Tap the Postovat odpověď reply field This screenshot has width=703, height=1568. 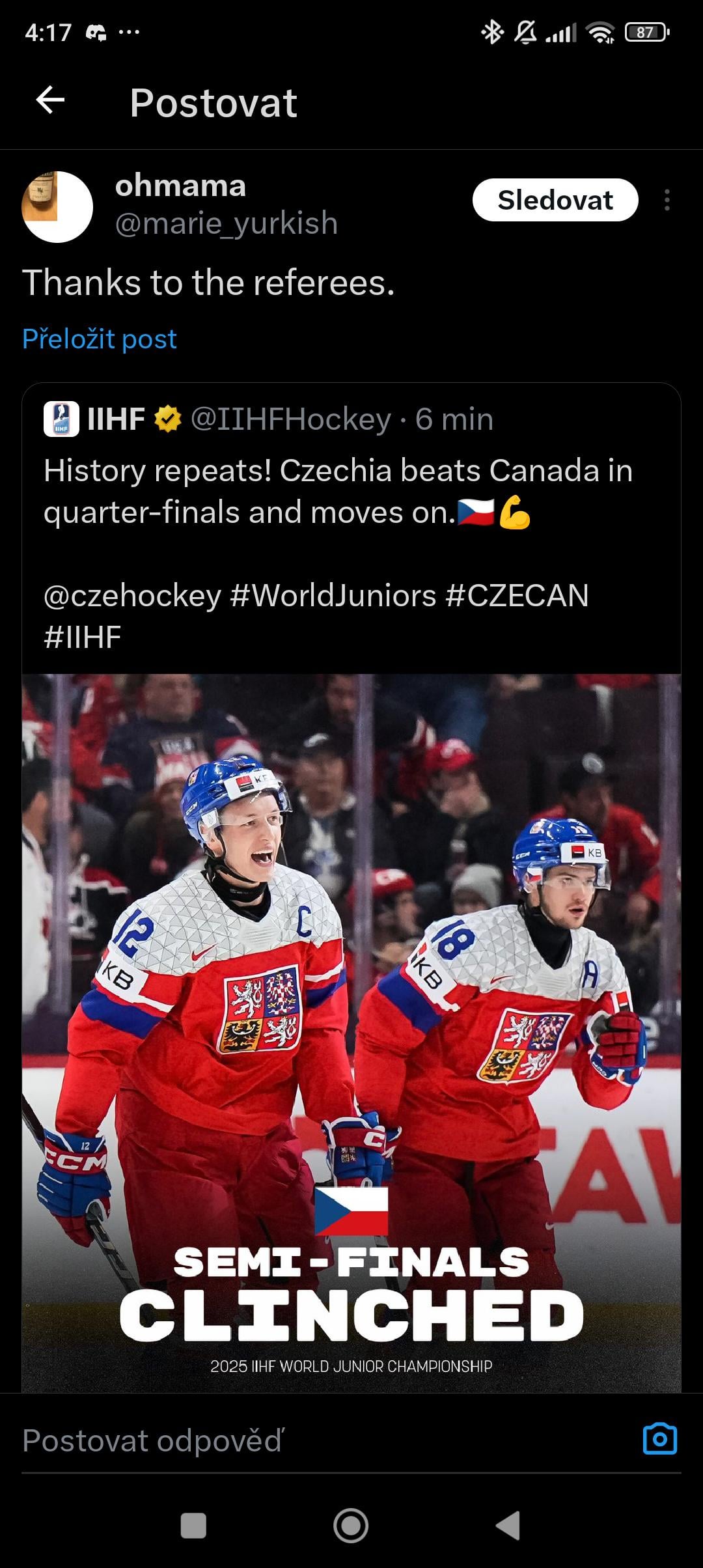(325, 1440)
